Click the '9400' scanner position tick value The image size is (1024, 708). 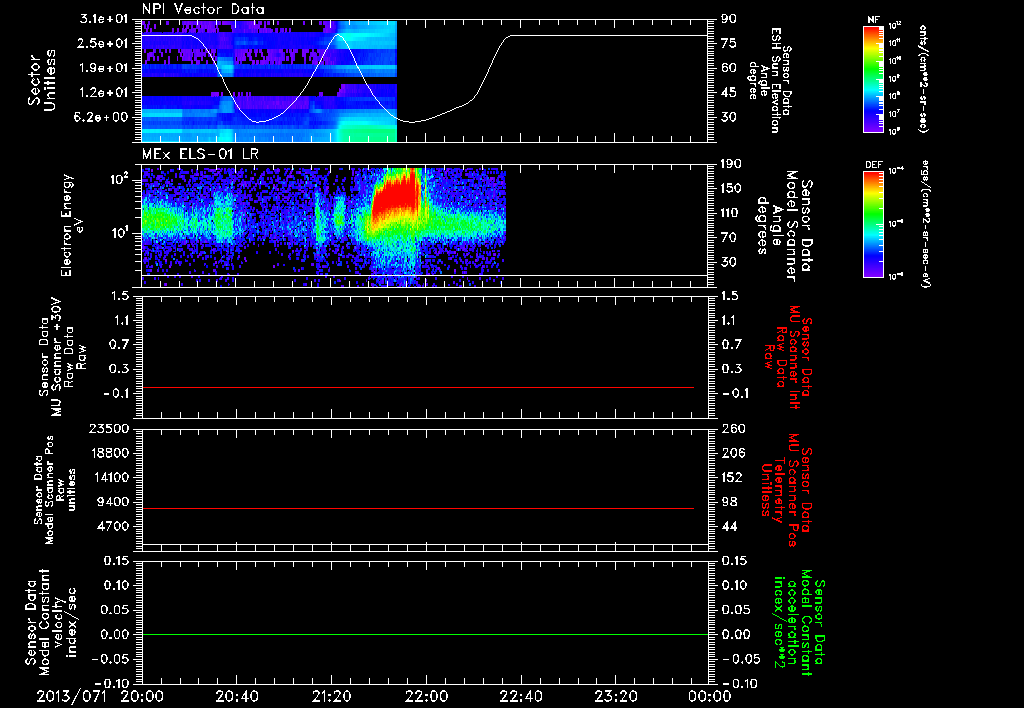coord(113,502)
